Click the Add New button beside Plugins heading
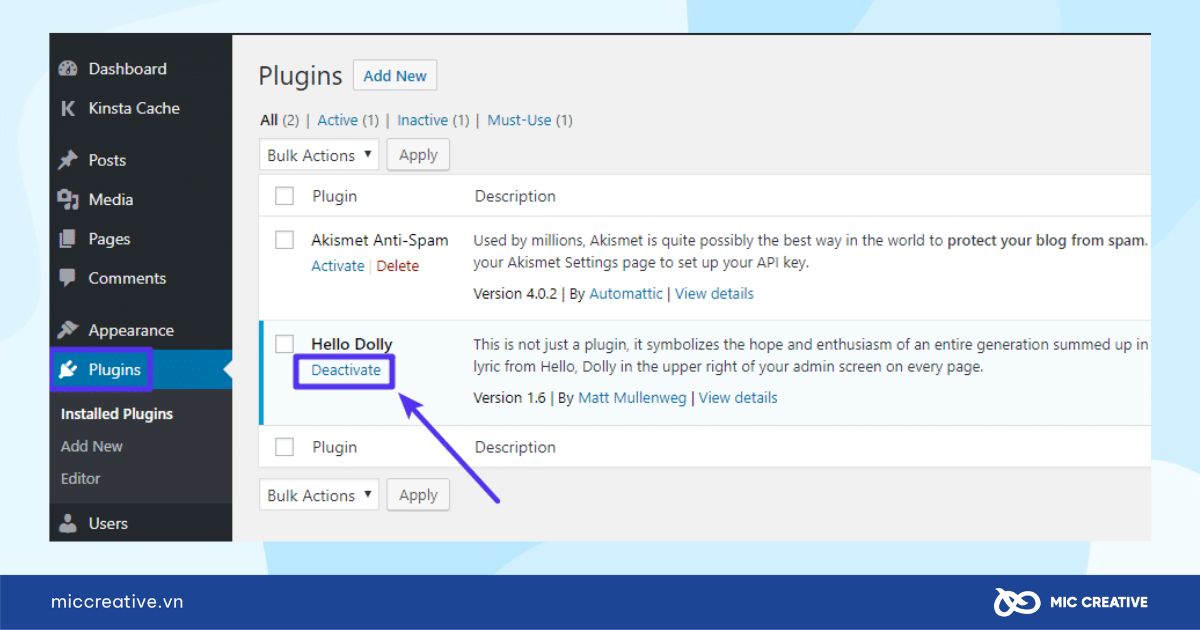Image resolution: width=1200 pixels, height=630 pixels. click(x=395, y=76)
